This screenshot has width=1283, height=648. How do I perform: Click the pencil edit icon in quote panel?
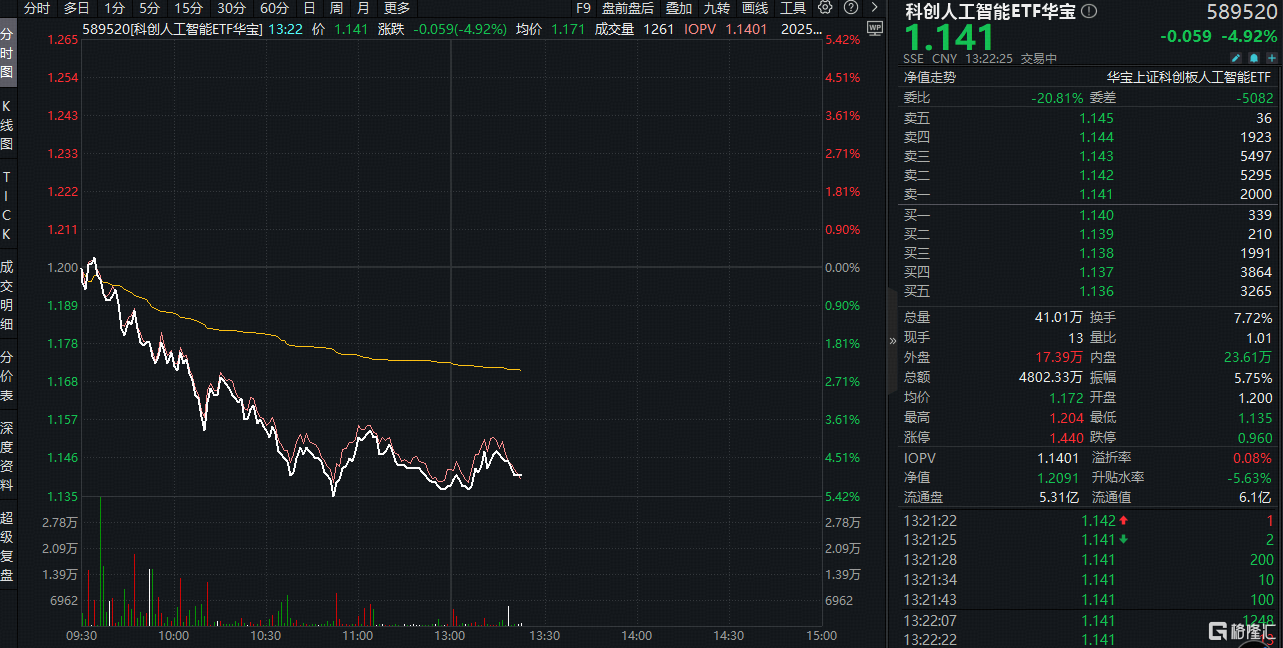tap(1235, 59)
